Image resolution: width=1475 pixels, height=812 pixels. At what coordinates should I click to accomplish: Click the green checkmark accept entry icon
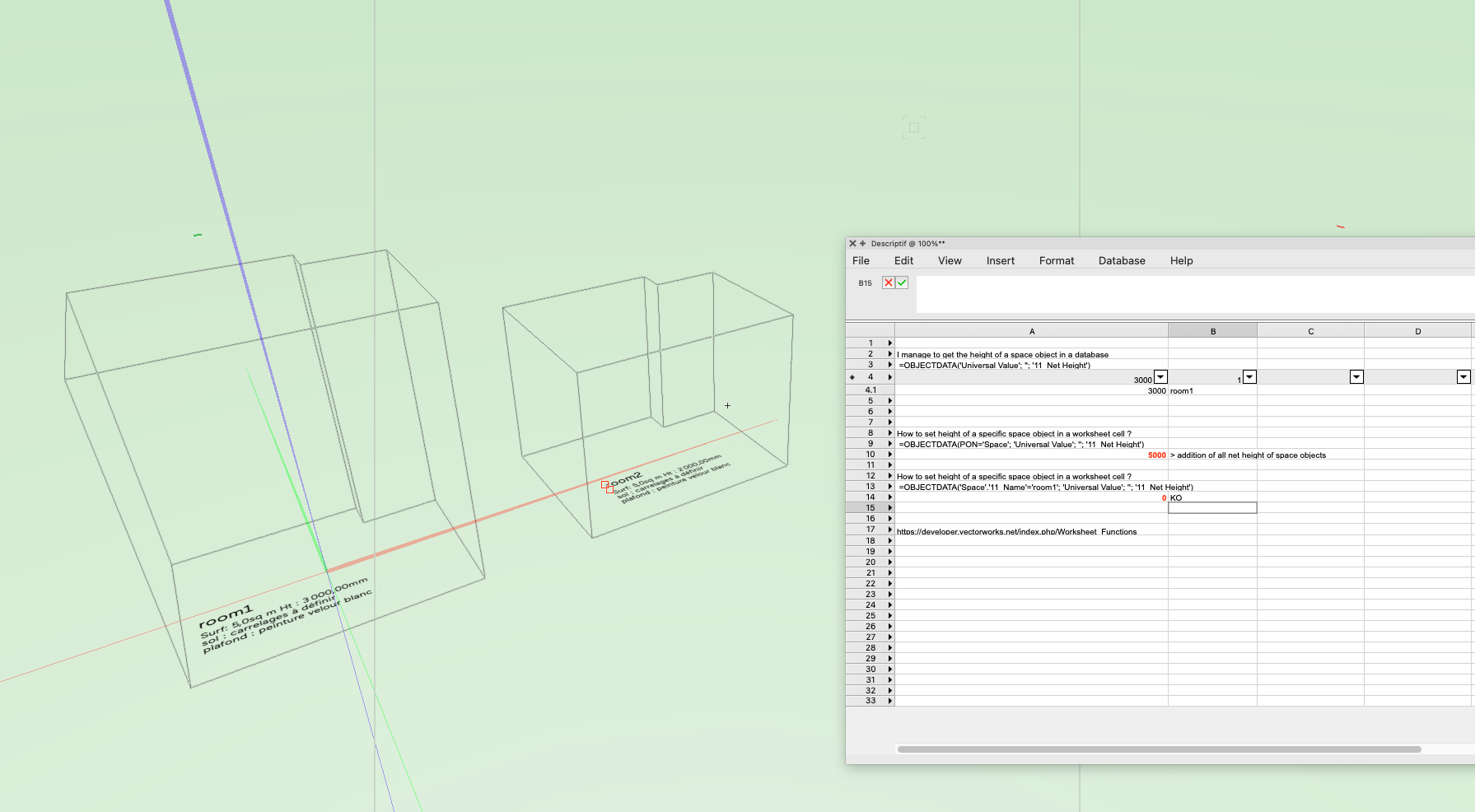pos(902,282)
